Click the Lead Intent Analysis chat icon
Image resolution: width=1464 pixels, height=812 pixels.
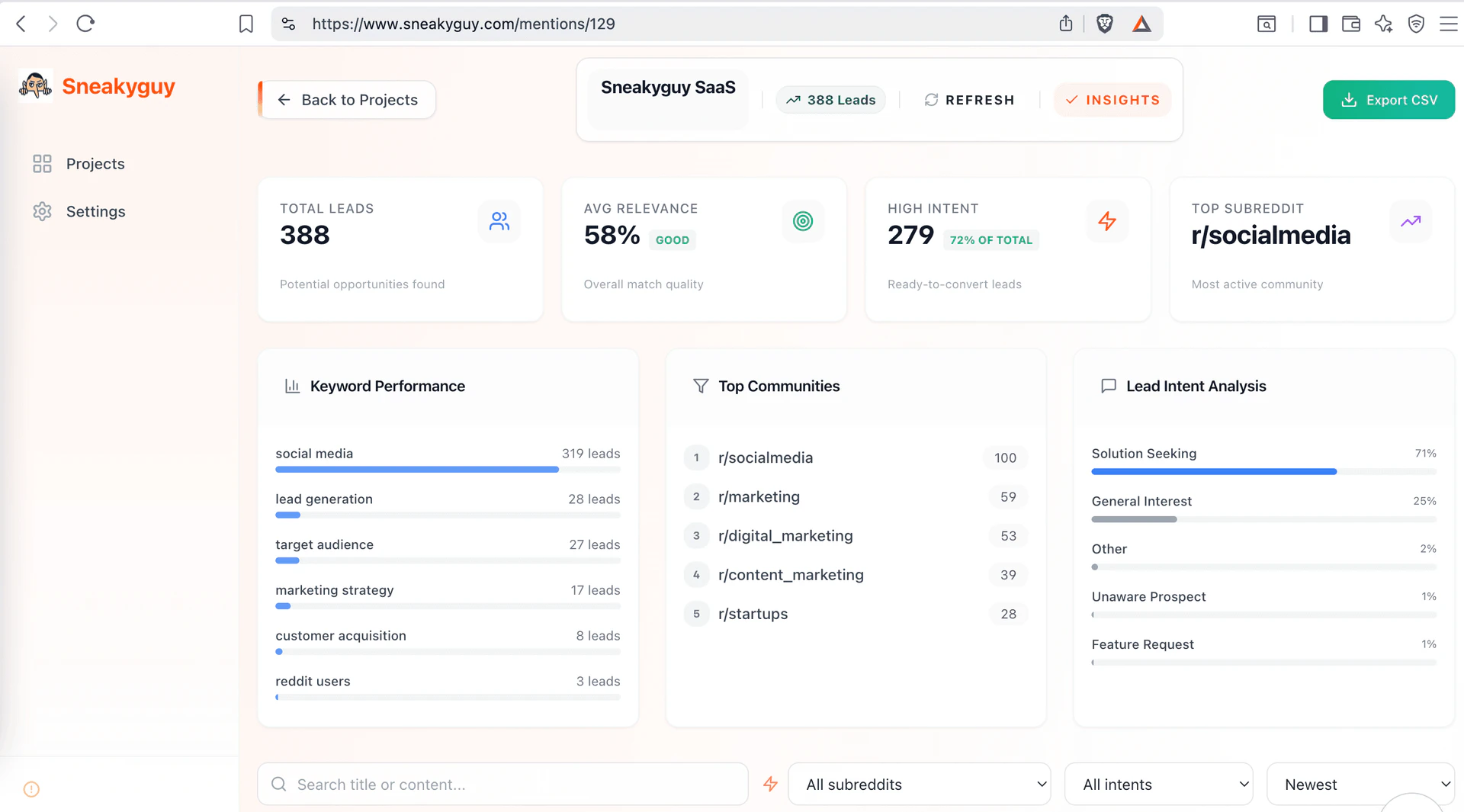[x=1109, y=386]
